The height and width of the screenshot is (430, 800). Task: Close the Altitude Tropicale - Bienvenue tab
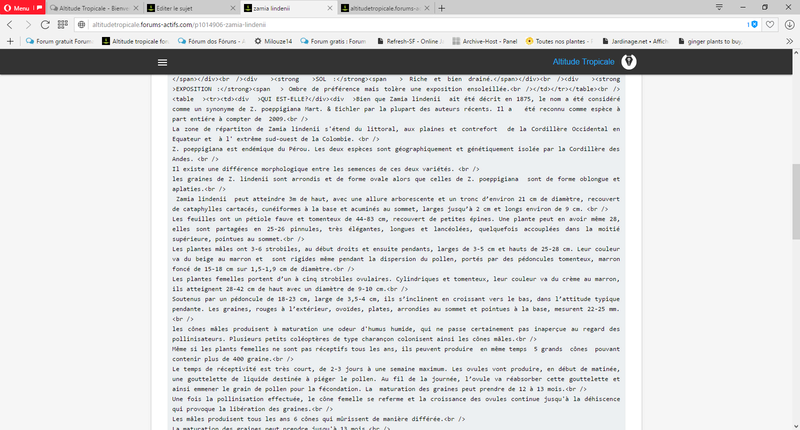(136, 8)
